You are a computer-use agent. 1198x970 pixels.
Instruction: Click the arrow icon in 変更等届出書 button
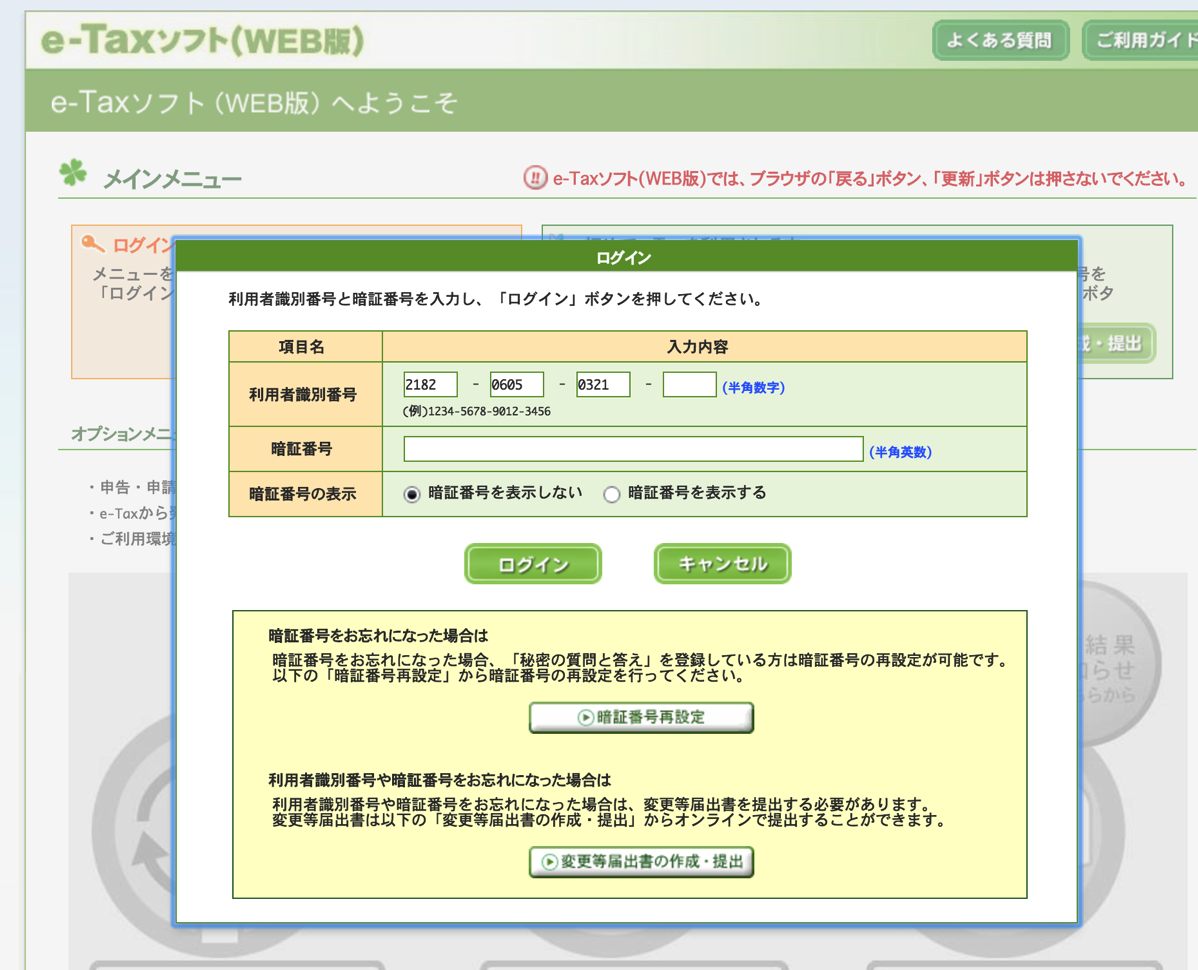pos(549,862)
